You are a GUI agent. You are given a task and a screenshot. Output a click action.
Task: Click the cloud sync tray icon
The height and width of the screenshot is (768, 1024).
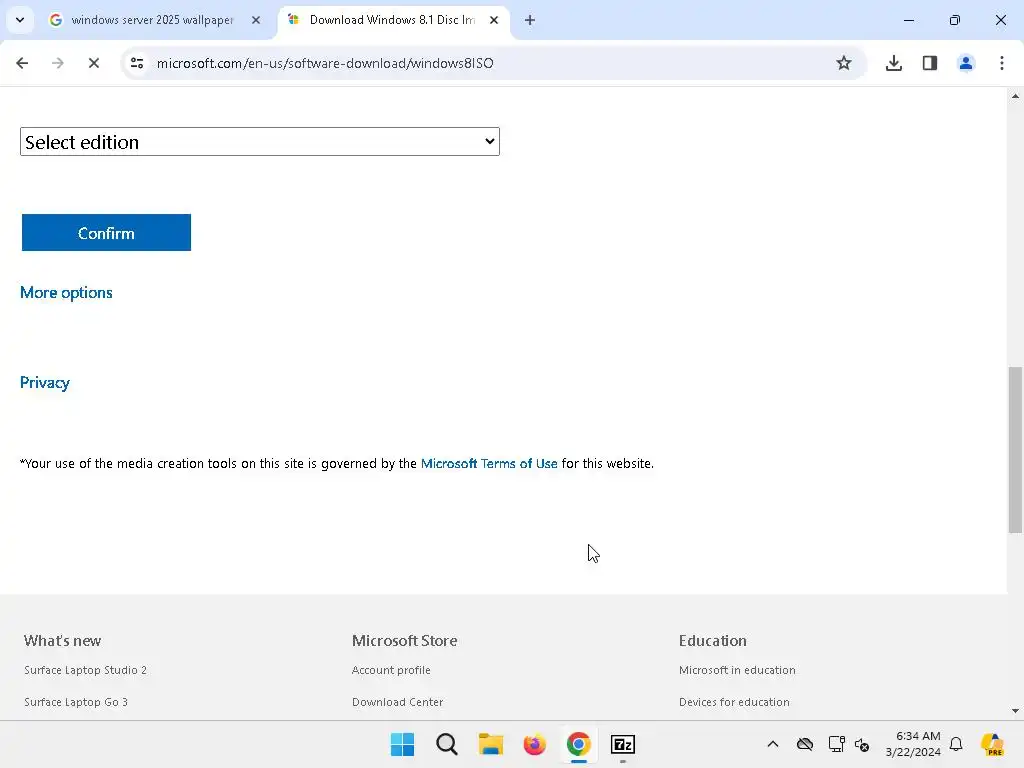805,744
